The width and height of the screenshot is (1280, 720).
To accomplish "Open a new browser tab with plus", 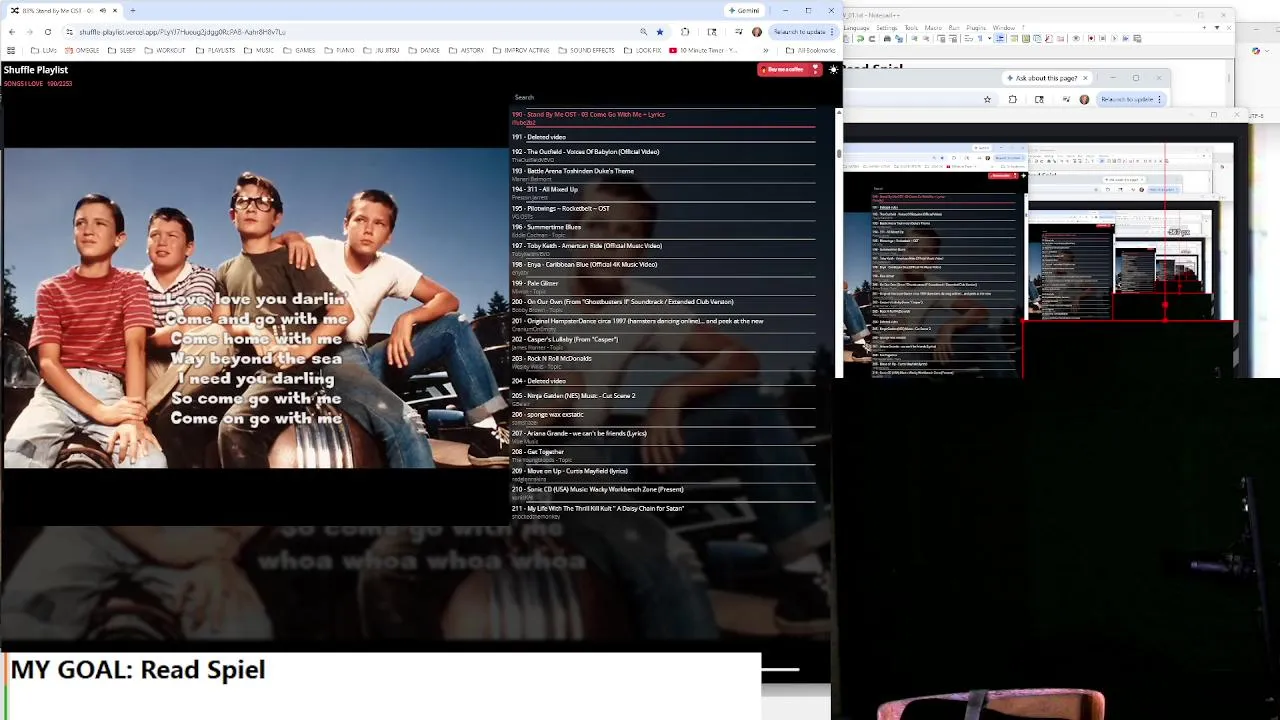I will pyautogui.click(x=132, y=11).
